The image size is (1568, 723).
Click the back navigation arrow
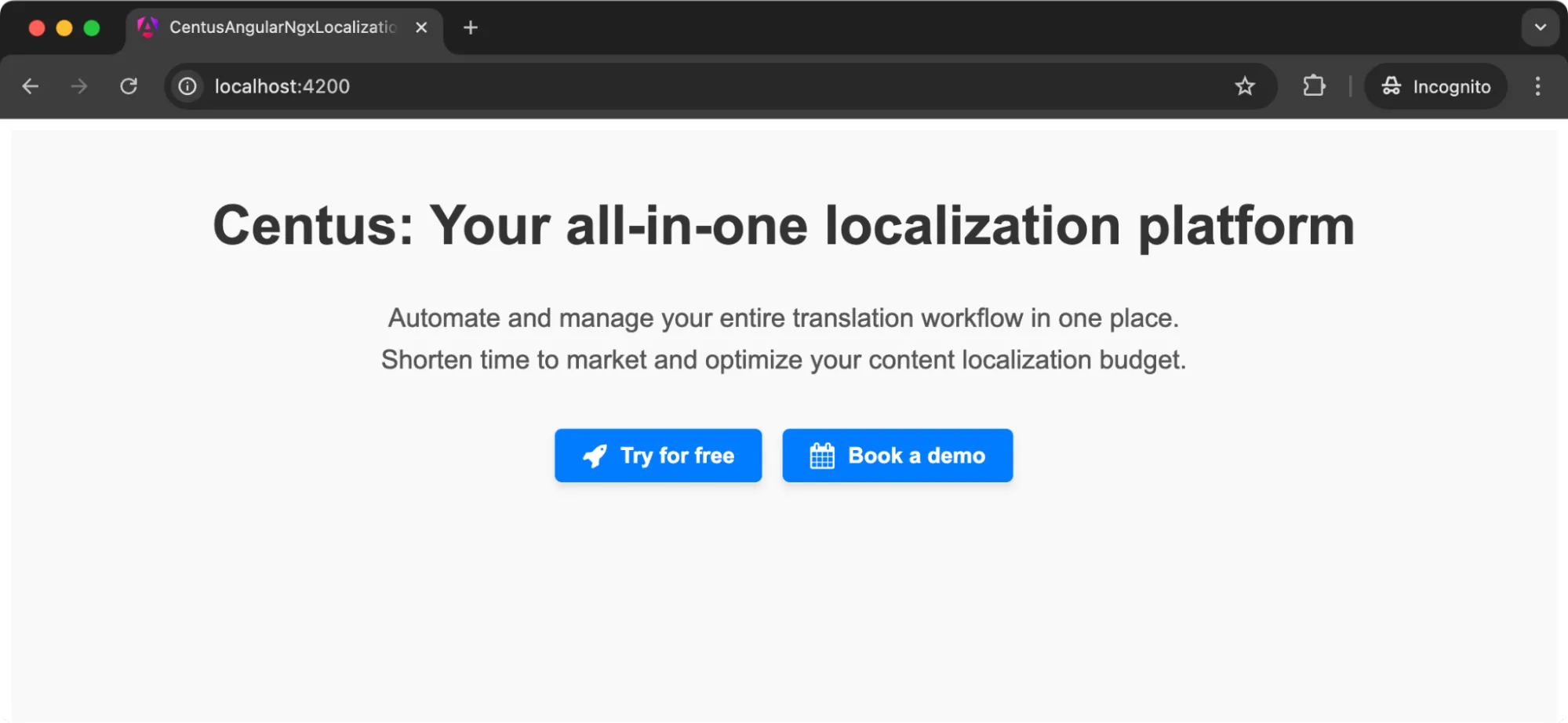(31, 86)
